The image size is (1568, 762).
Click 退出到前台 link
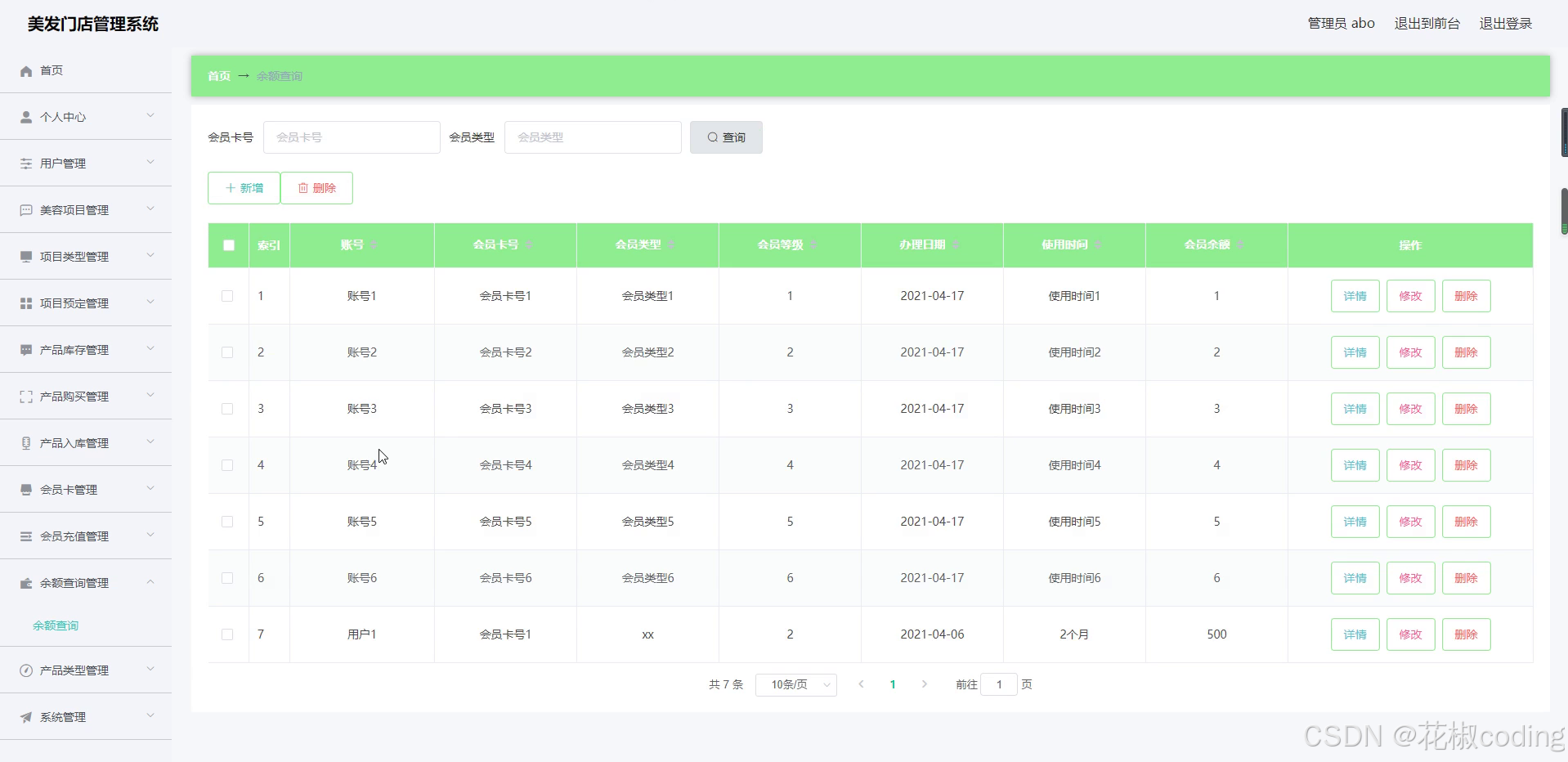pyautogui.click(x=1427, y=24)
